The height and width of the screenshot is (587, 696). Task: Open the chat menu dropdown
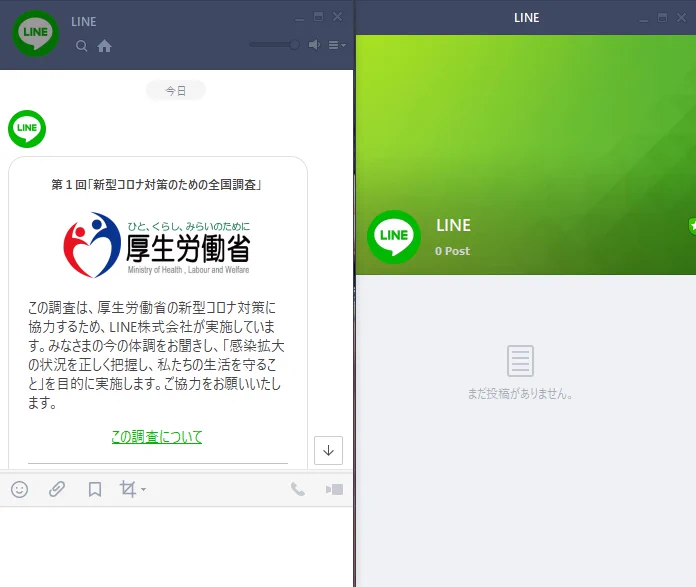[x=337, y=45]
